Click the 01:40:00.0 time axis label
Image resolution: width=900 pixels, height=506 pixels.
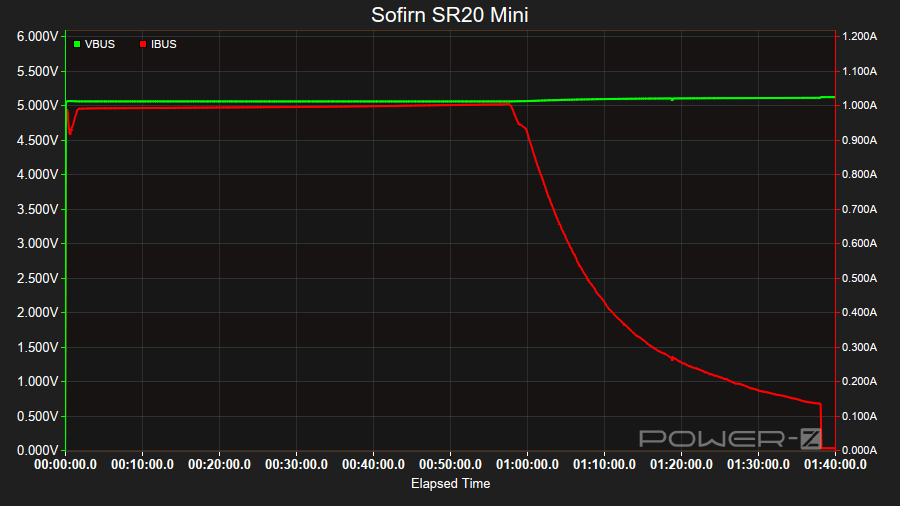pyautogui.click(x=835, y=465)
